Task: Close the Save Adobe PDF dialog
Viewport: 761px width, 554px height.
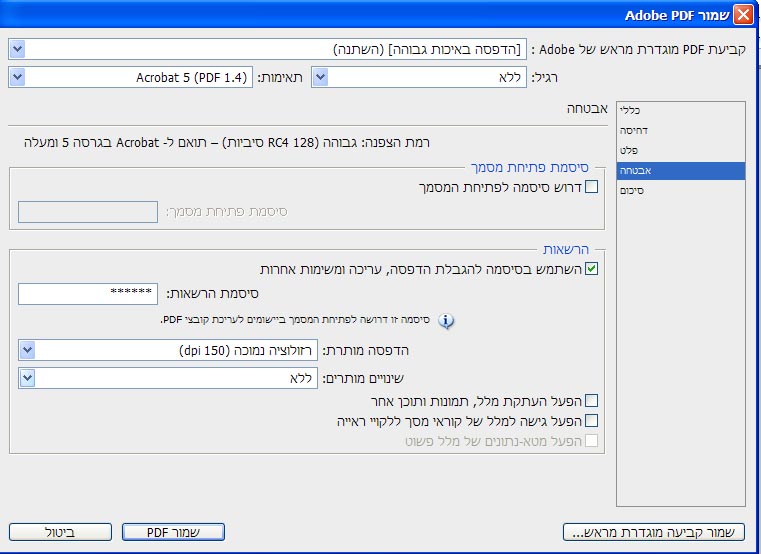Action: [744, 15]
